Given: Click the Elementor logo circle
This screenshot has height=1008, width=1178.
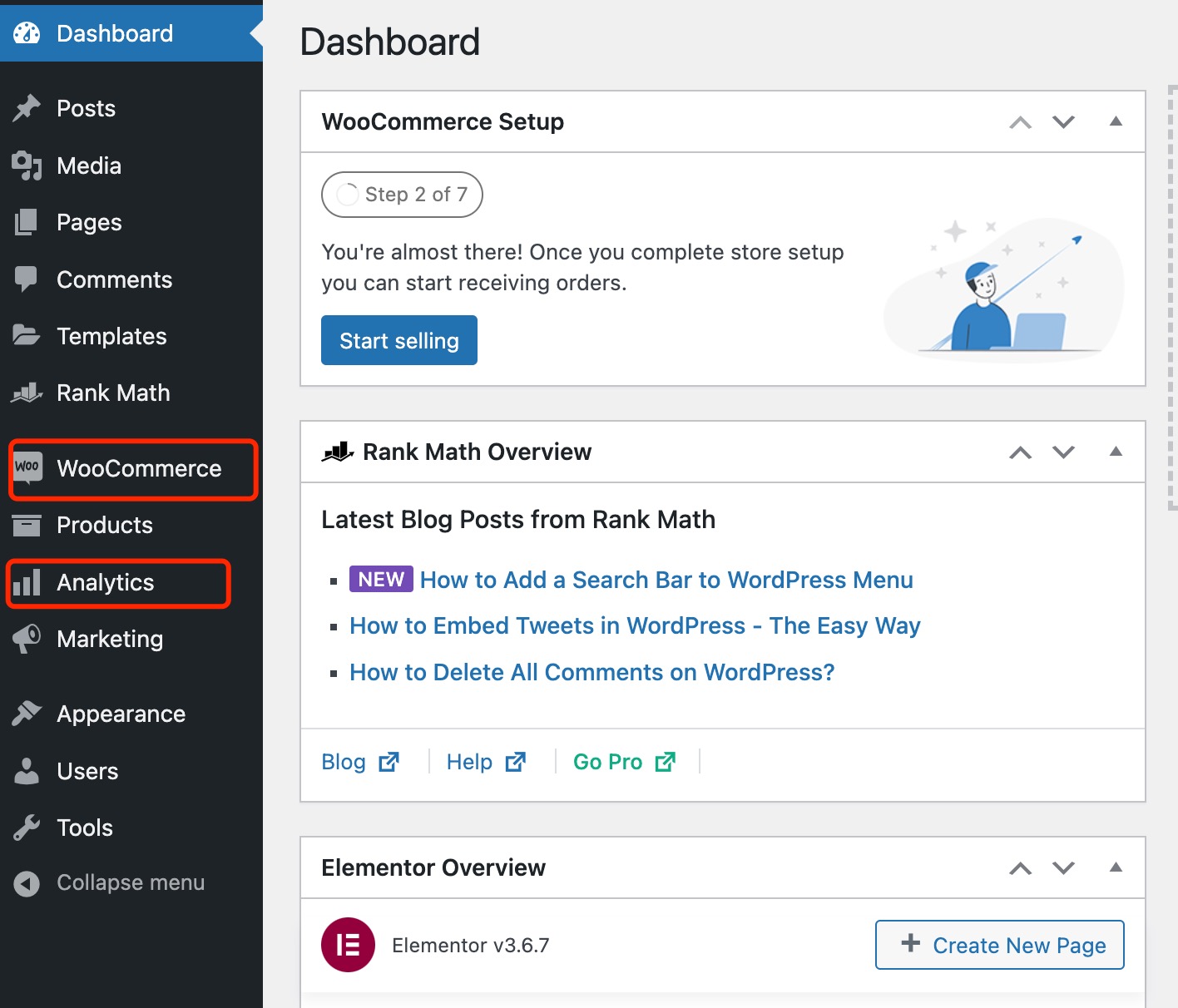Looking at the screenshot, I should point(348,945).
